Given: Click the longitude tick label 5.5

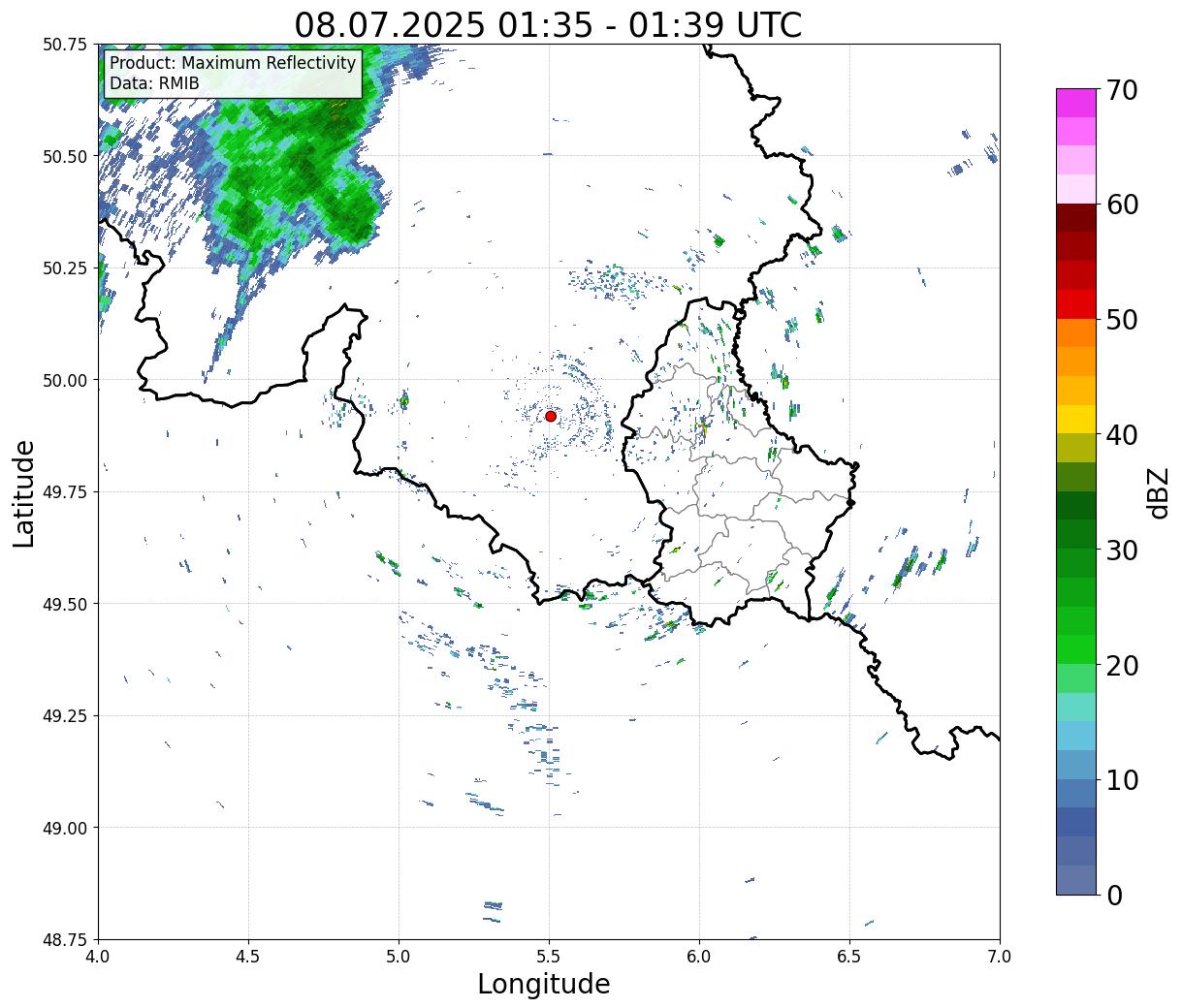Looking at the screenshot, I should coord(549,957).
